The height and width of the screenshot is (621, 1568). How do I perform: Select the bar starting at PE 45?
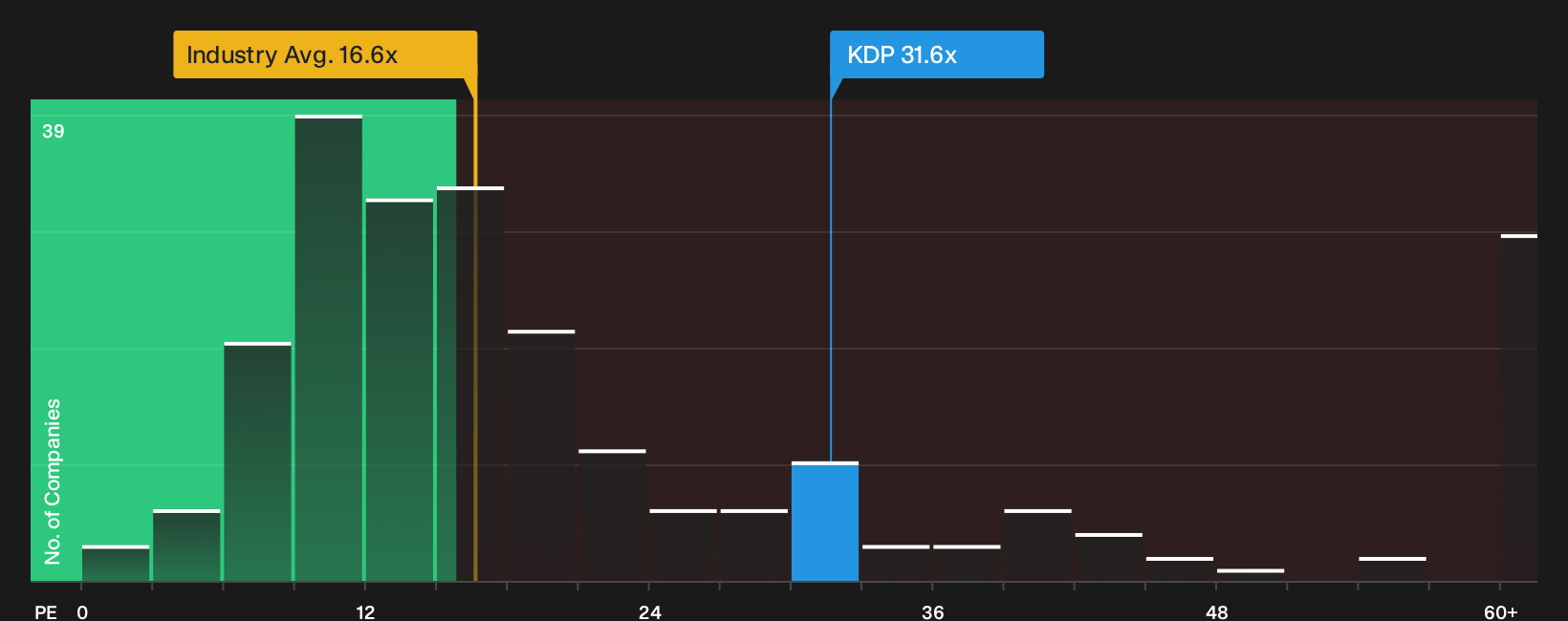pos(1180,569)
